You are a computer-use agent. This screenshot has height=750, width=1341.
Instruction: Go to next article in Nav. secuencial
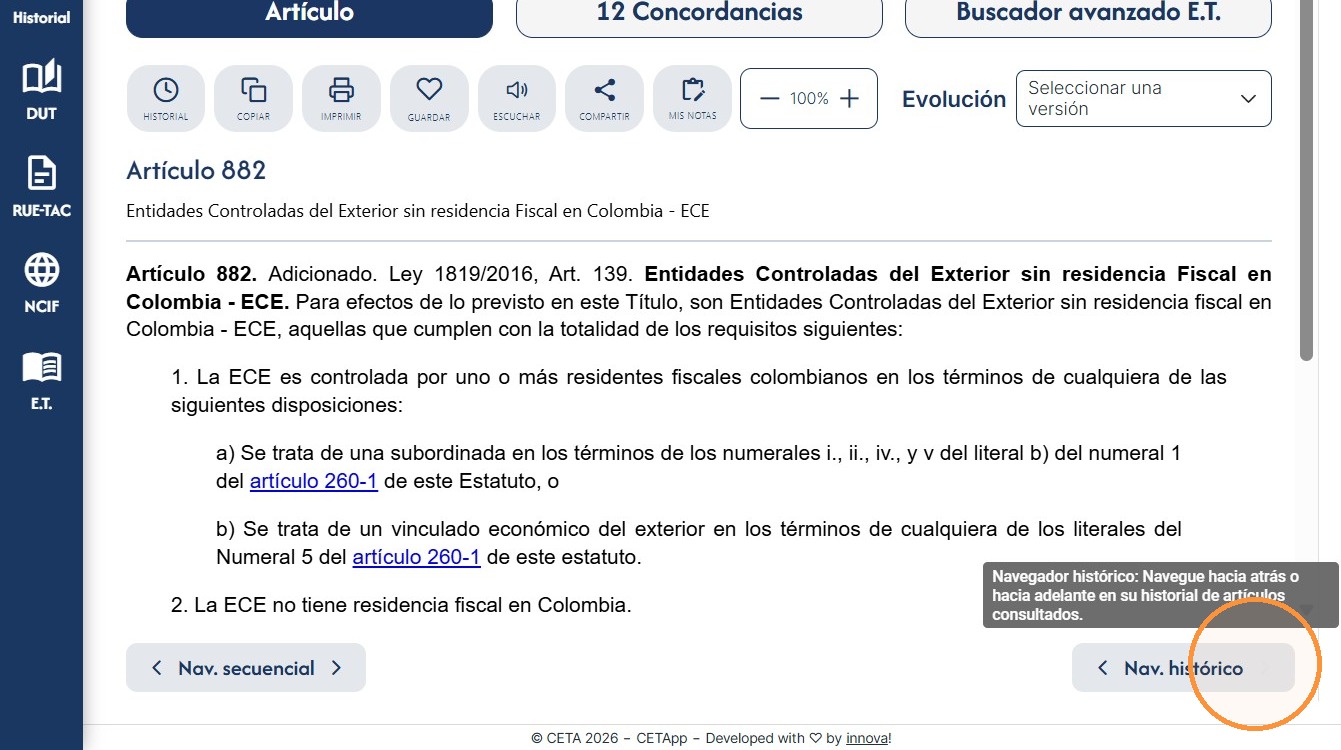pos(336,668)
